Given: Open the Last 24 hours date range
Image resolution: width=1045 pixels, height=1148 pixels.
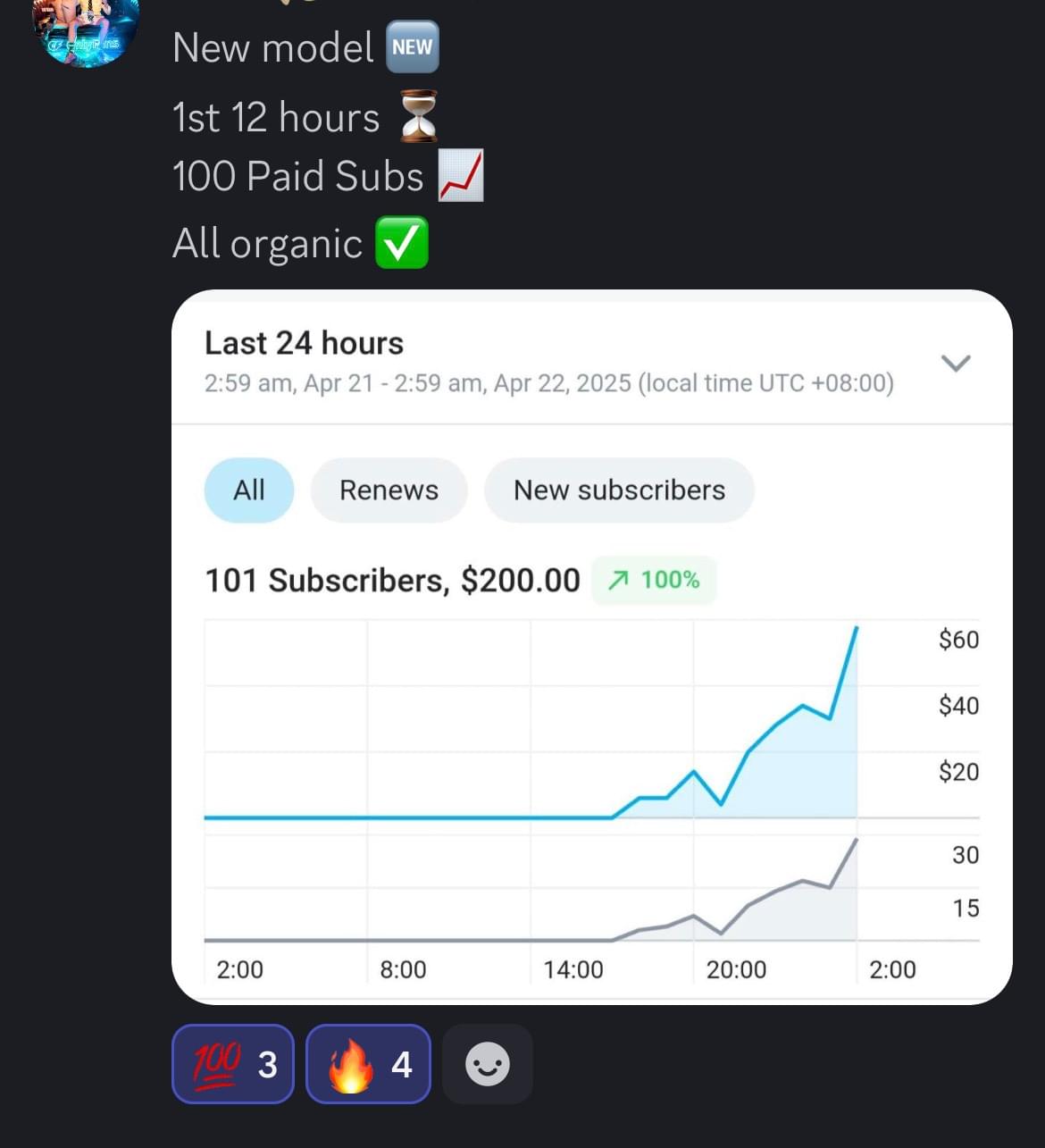Looking at the screenshot, I should tap(304, 344).
